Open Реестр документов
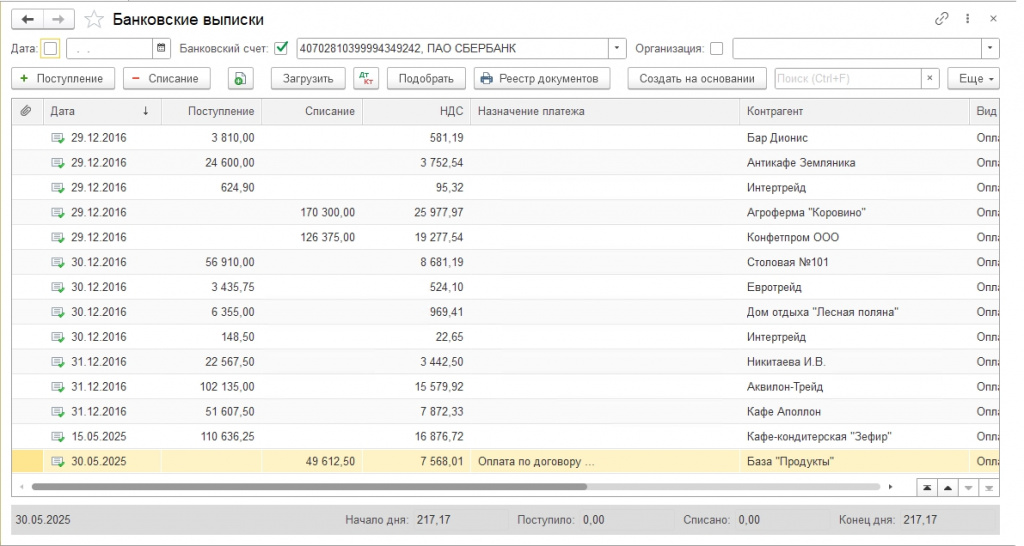This screenshot has width=1024, height=546. 542,78
